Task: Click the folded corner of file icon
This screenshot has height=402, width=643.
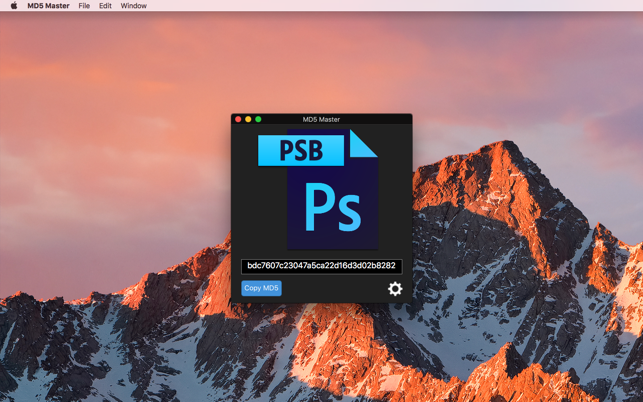Action: point(363,143)
